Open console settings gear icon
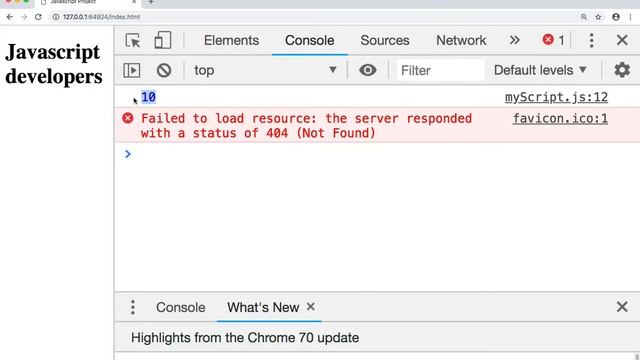The image size is (640, 360). click(622, 70)
